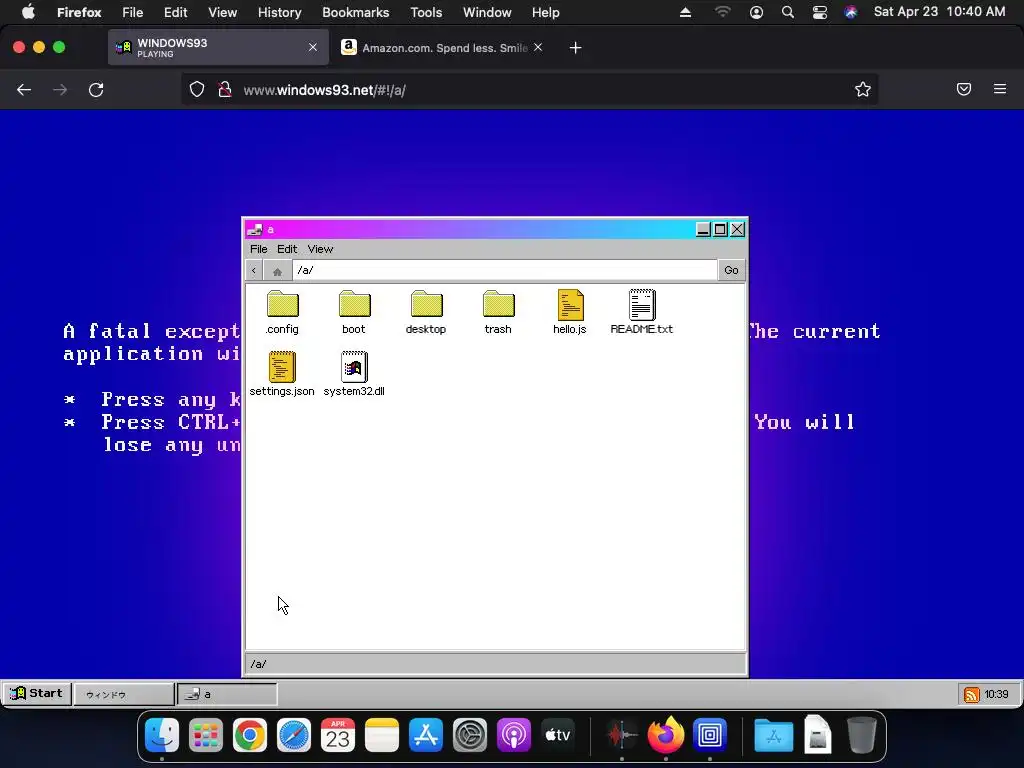Open Finder from the Dock

point(162,735)
